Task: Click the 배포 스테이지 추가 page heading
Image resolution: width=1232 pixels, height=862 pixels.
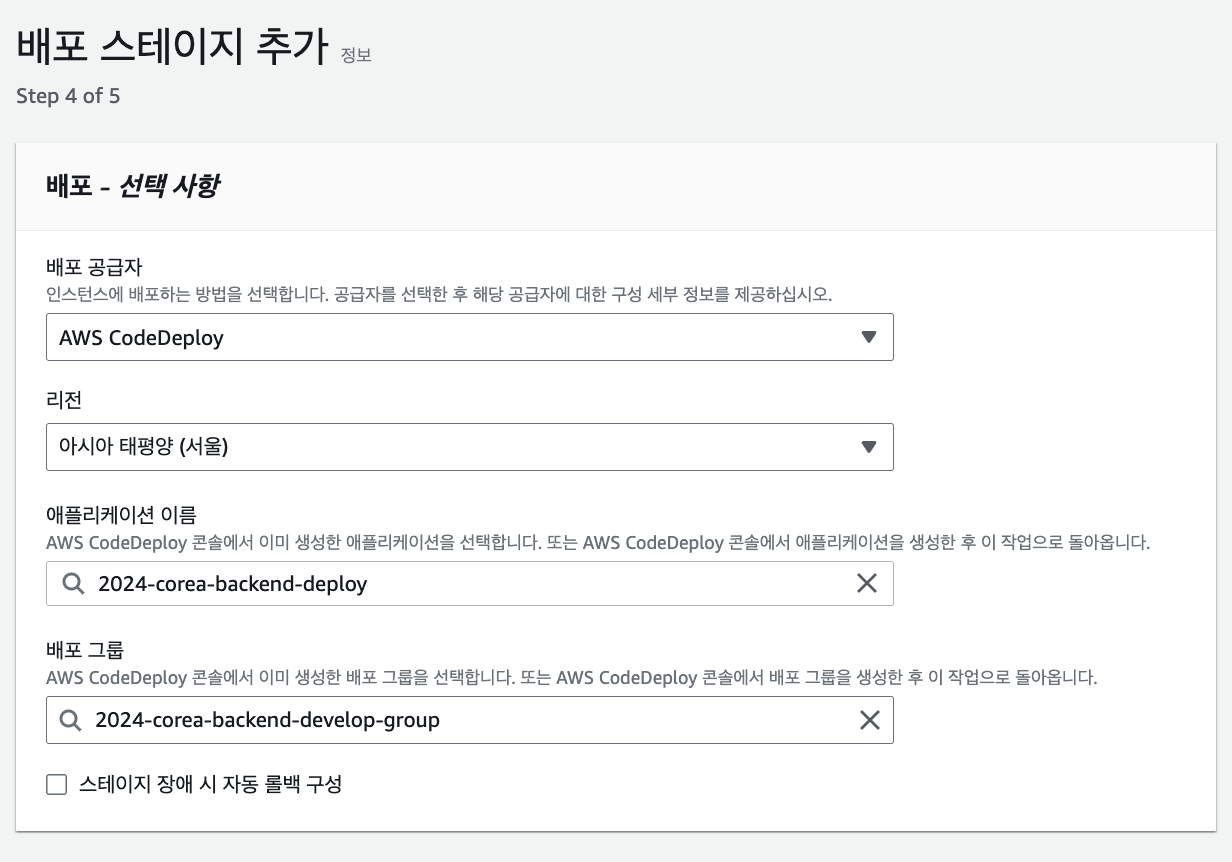Action: click(x=172, y=48)
